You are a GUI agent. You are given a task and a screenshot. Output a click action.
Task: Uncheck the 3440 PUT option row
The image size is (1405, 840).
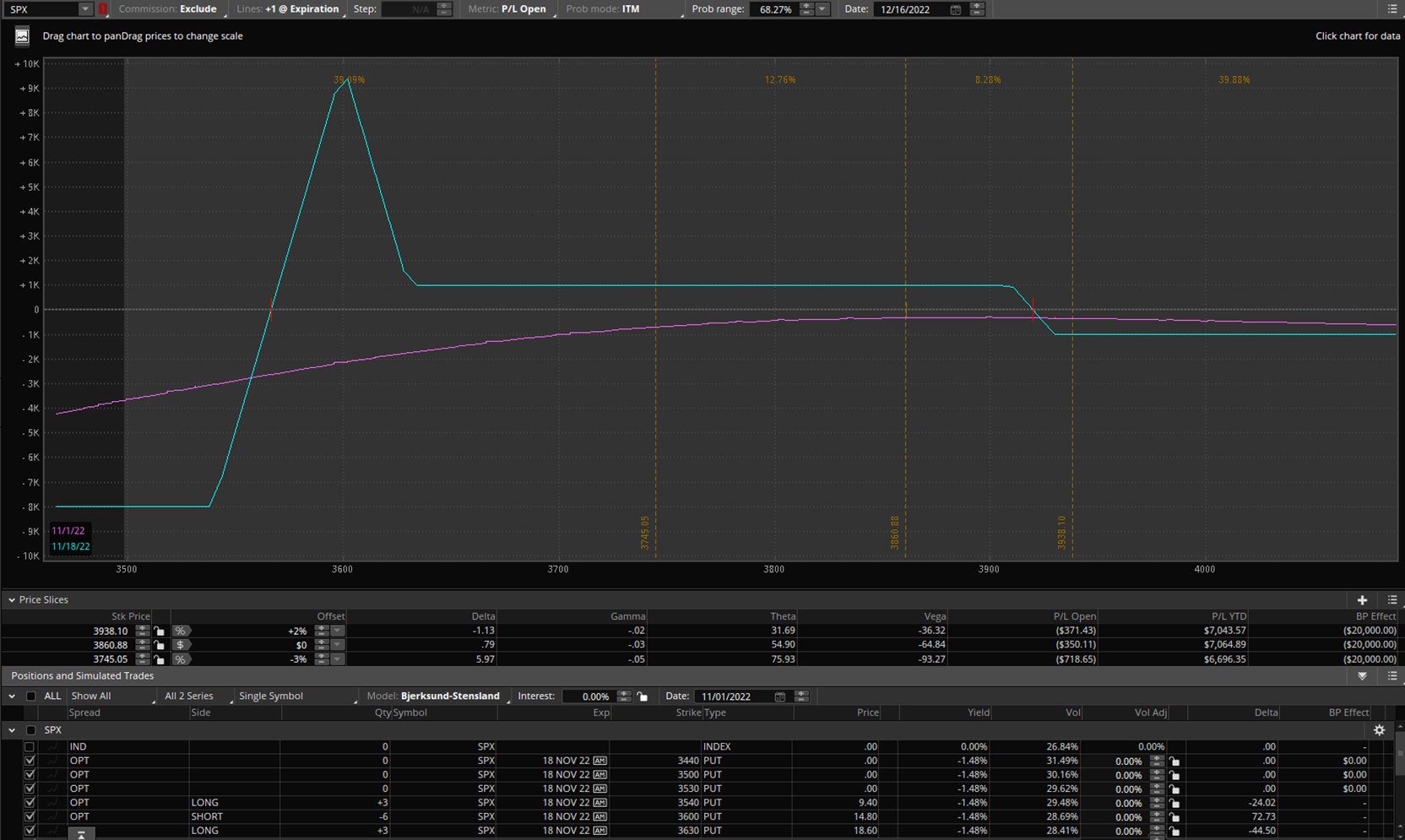point(30,761)
